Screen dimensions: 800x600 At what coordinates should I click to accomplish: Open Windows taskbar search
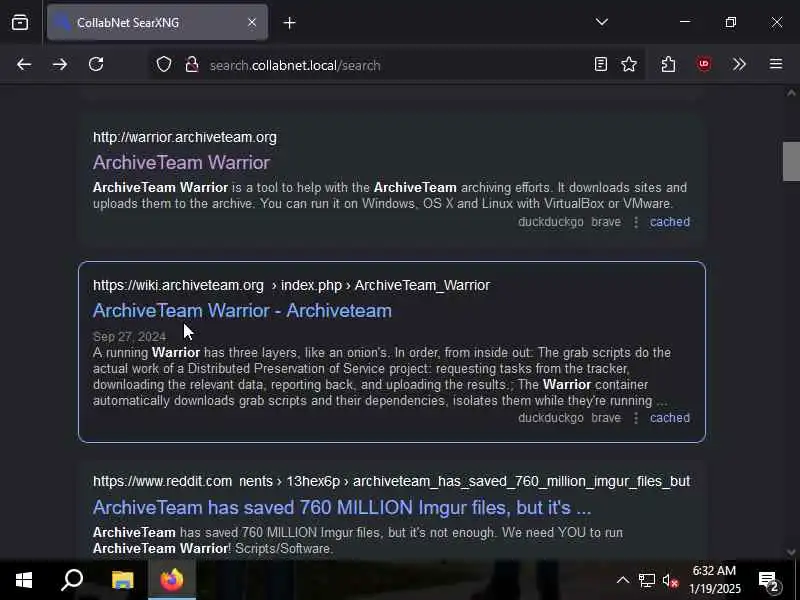72,580
